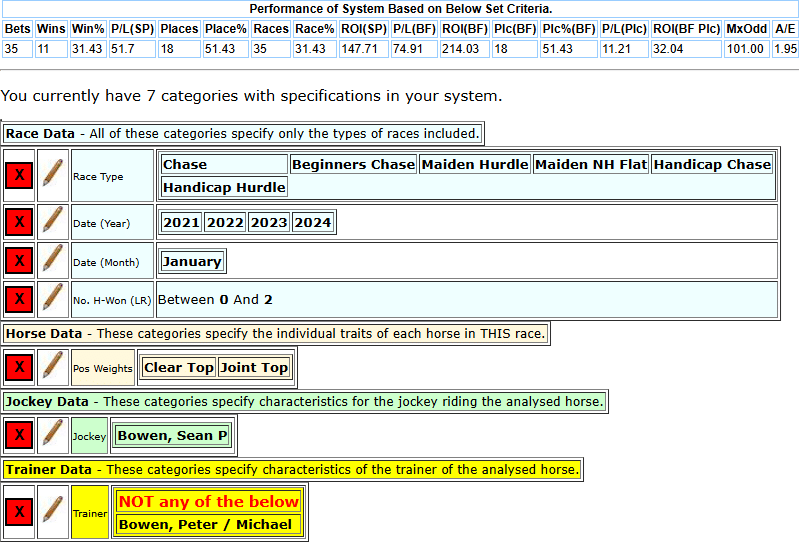The image size is (799, 543).
Task: Click the 147.71 ROI(SP) value cell
Action: pos(364,49)
